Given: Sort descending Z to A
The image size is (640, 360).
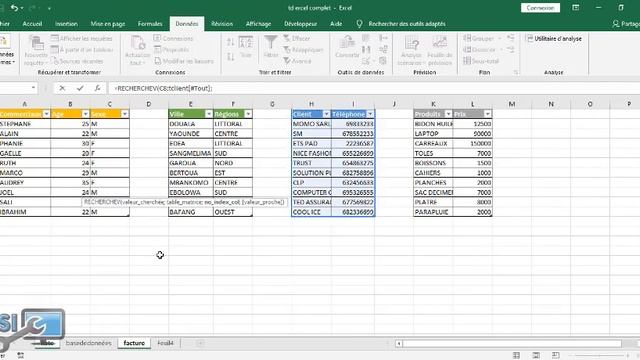Looking at the screenshot, I should tap(231, 57).
